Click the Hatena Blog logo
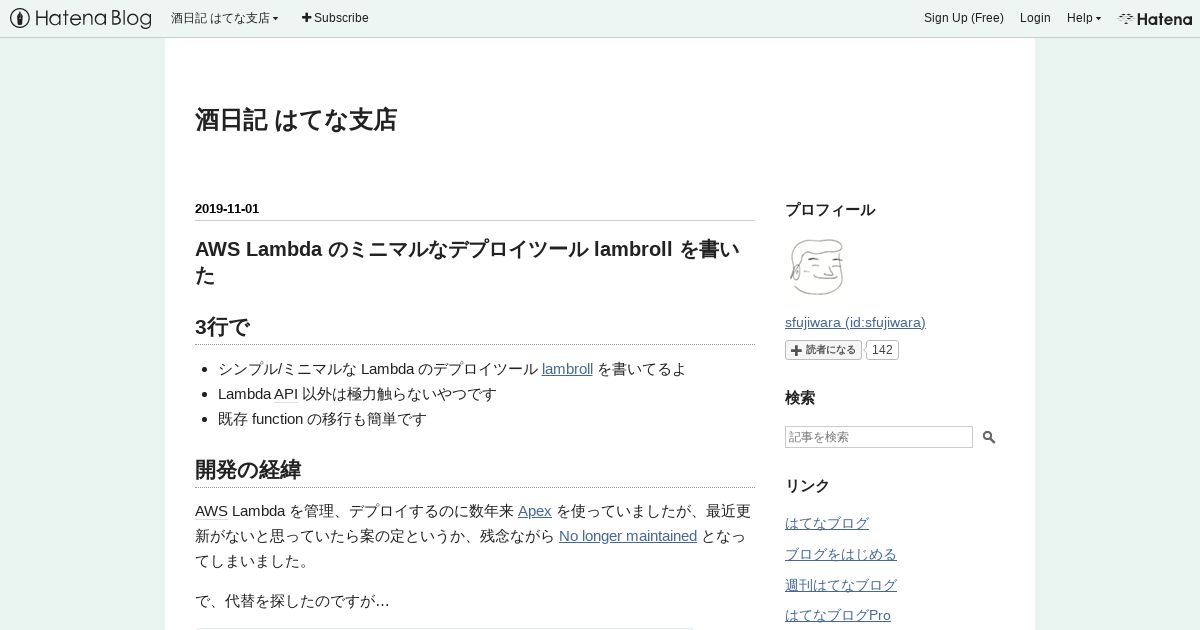The image size is (1200, 630). pos(80,18)
